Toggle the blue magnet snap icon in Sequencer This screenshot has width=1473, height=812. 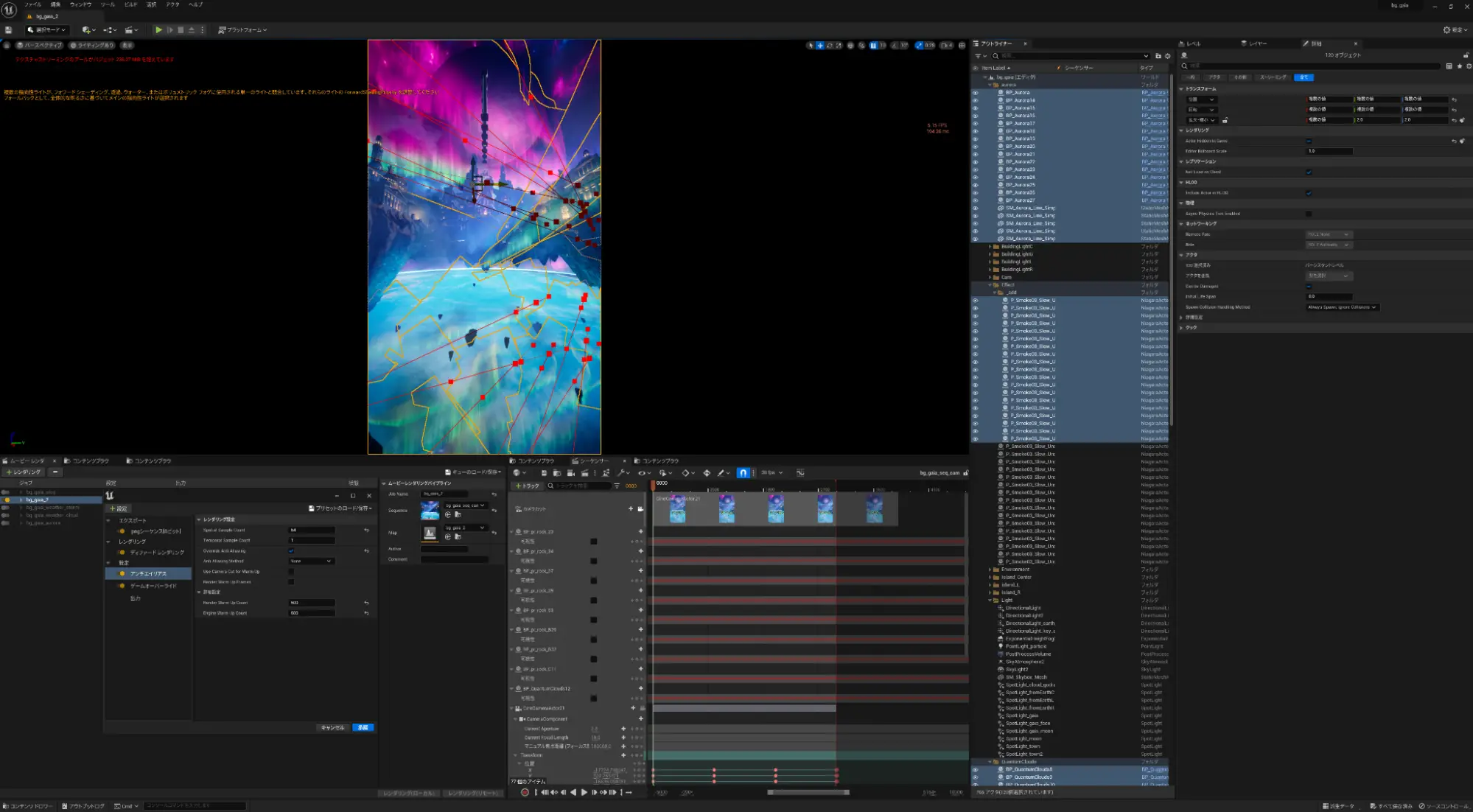743,473
